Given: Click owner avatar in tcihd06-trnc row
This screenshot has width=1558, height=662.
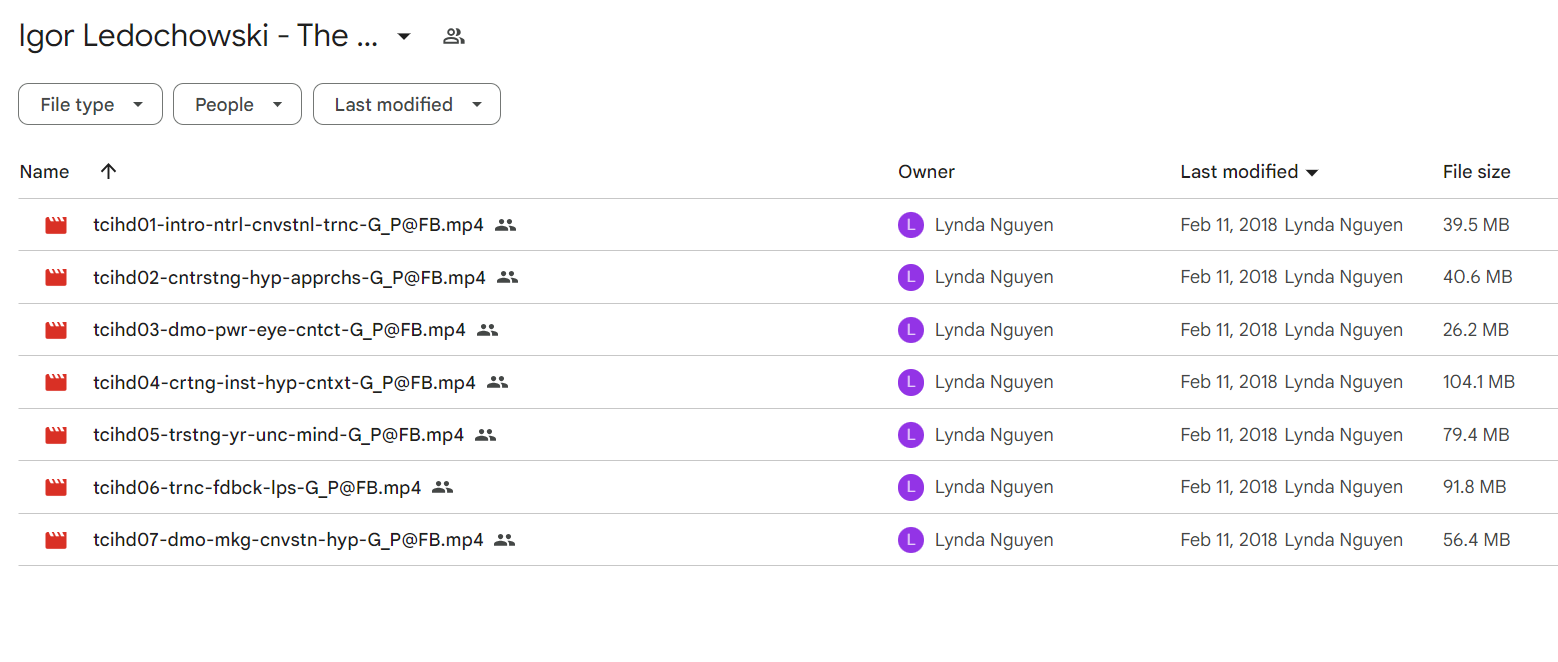Looking at the screenshot, I should pos(910,487).
